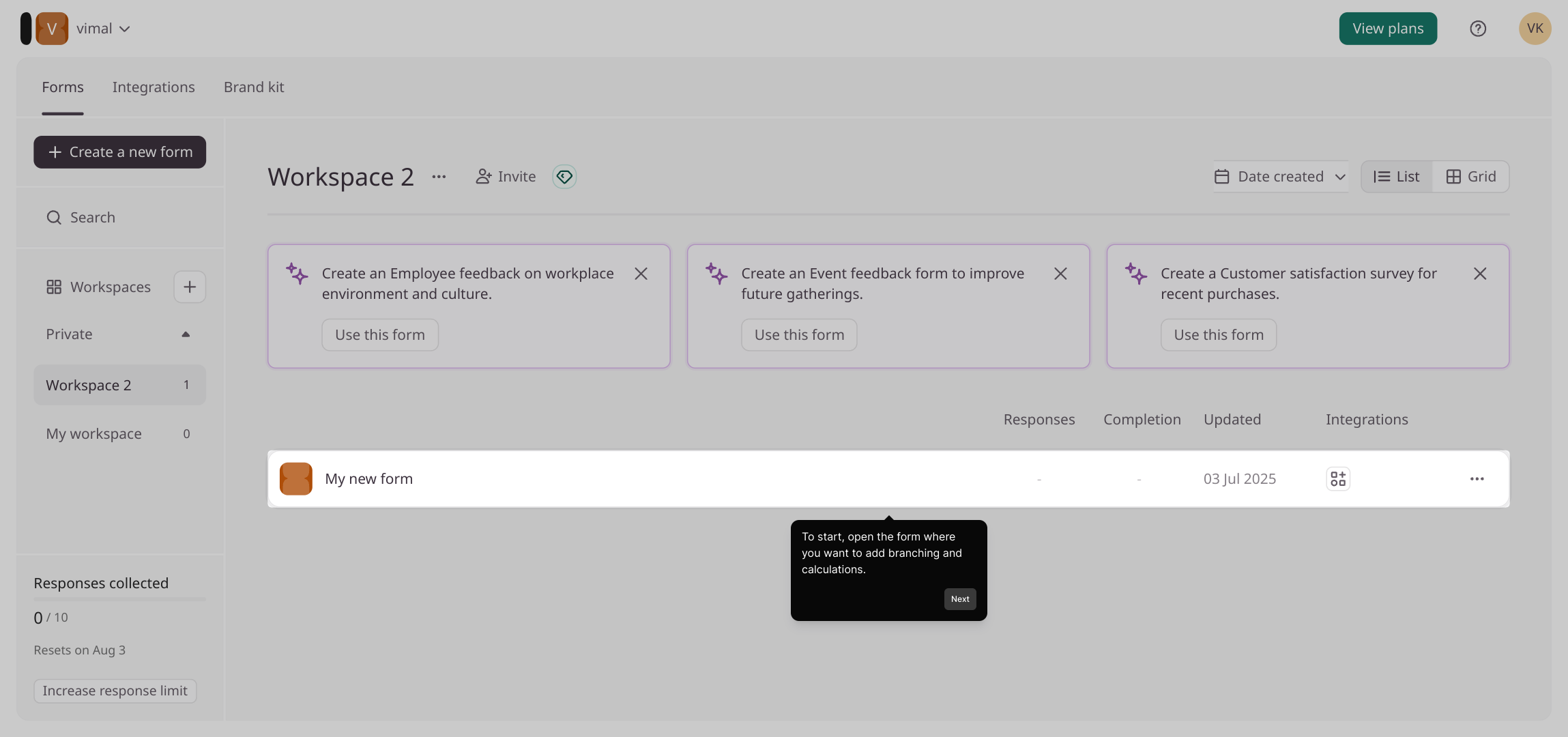
Task: Click Invite to add members
Action: coord(506,177)
